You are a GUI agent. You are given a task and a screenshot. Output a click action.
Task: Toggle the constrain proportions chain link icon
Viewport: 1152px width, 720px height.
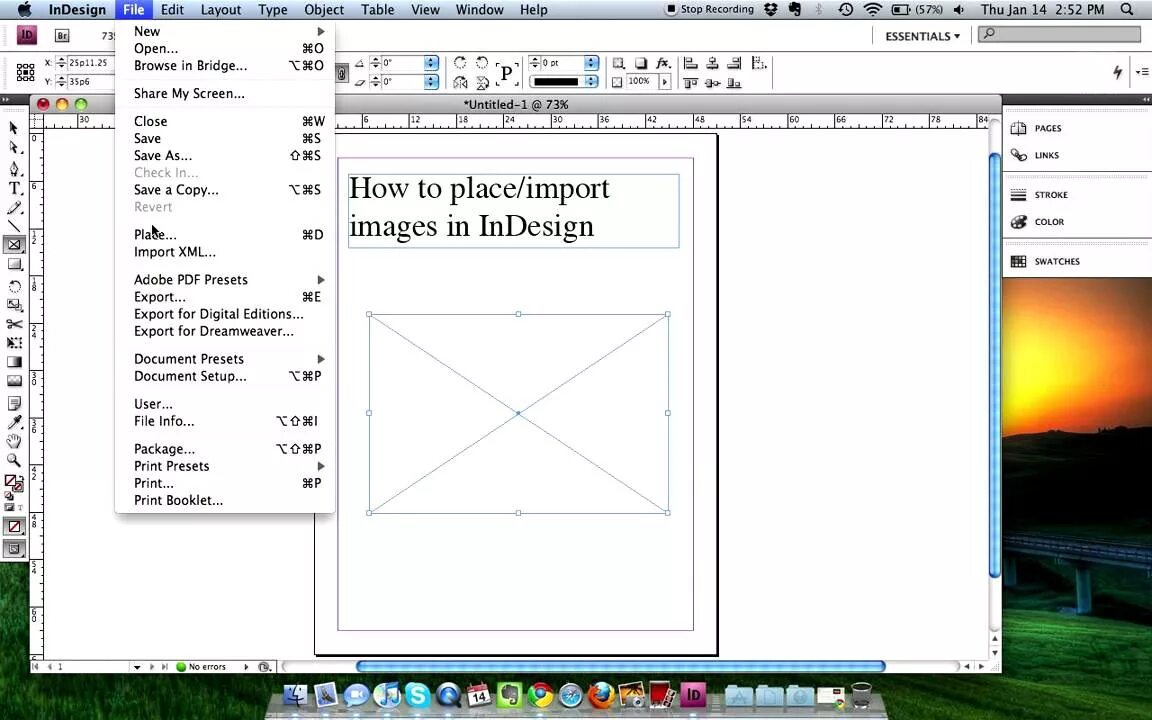click(342, 73)
